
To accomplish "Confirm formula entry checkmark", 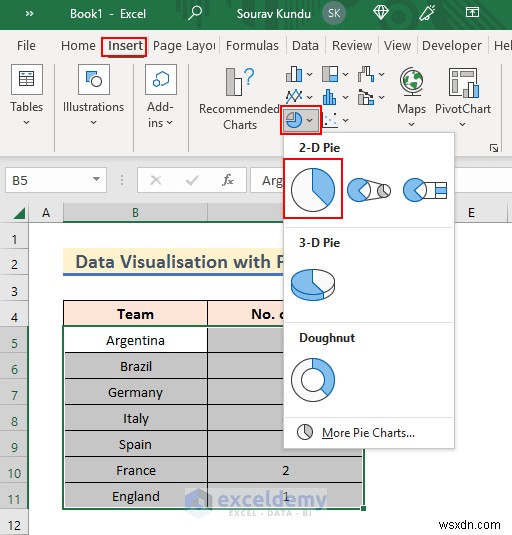I will point(192,180).
